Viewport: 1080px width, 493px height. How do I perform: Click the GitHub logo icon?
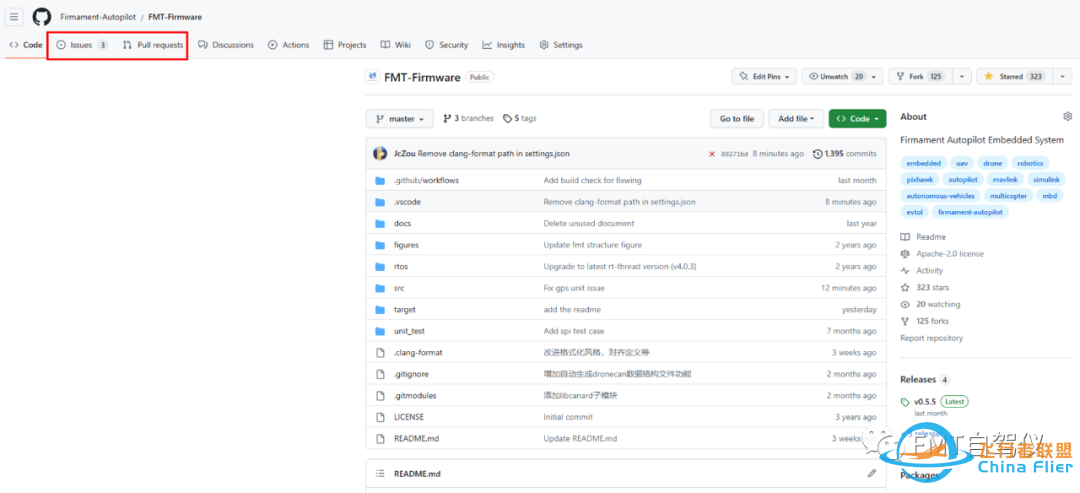(x=41, y=17)
